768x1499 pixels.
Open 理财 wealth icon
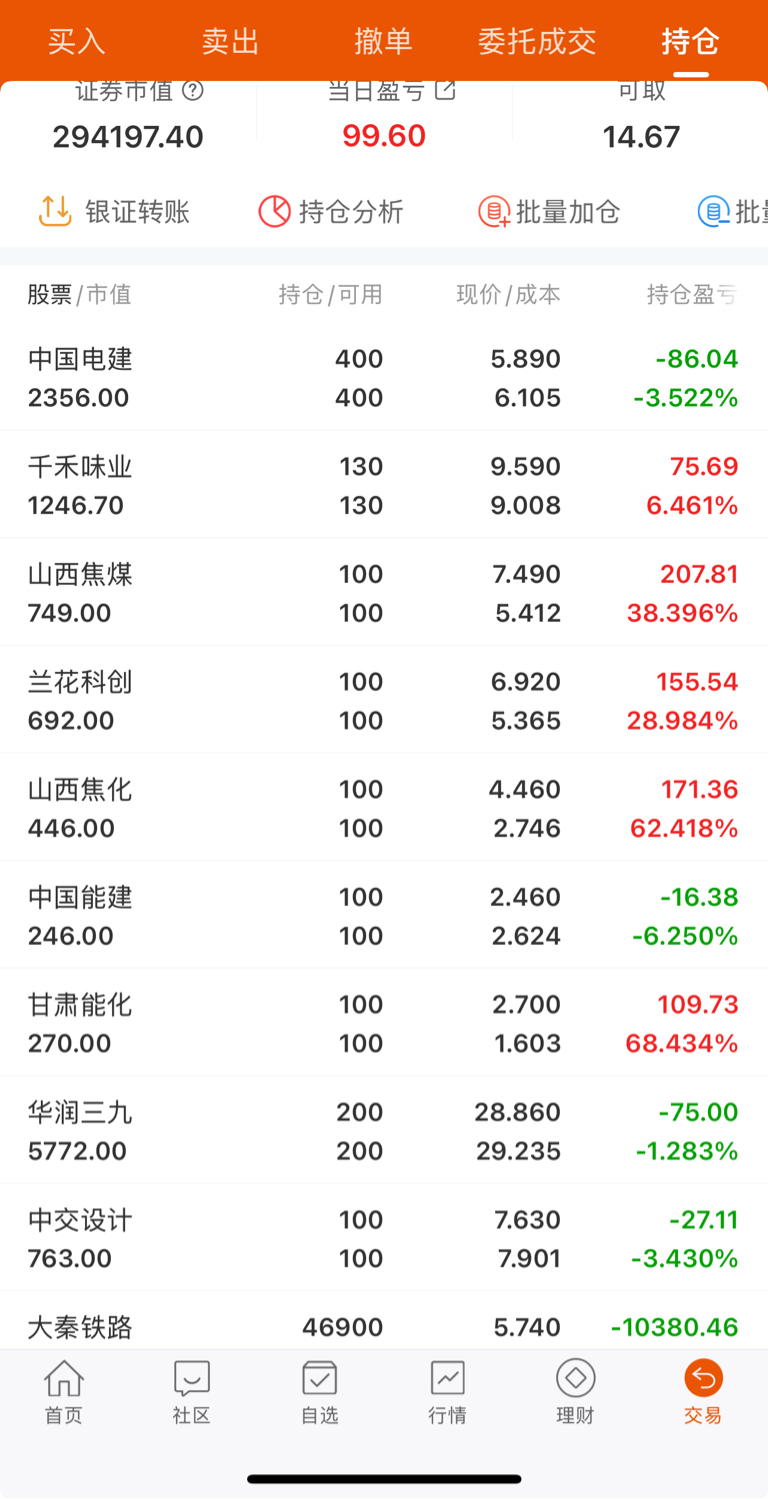click(x=575, y=1391)
